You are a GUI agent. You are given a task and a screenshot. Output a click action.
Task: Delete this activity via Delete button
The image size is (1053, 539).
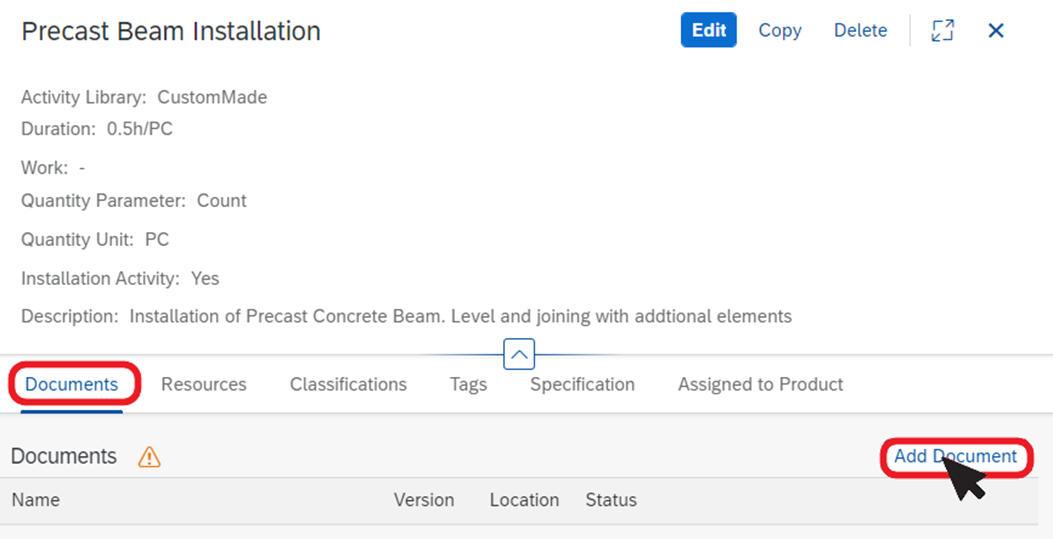860,30
